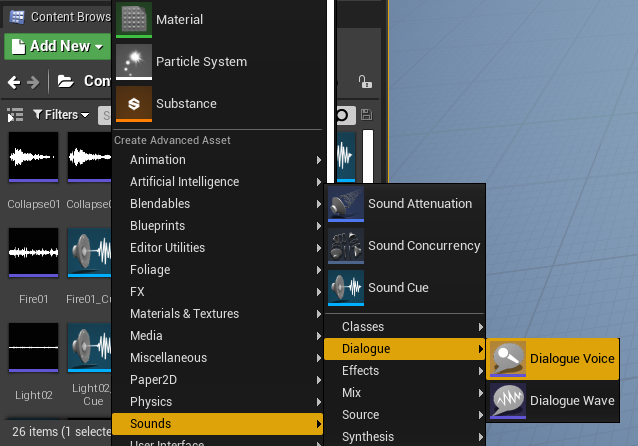This screenshot has width=638, height=446.
Task: Choose Dialogue Wave label
Action: pyautogui.click(x=572, y=401)
